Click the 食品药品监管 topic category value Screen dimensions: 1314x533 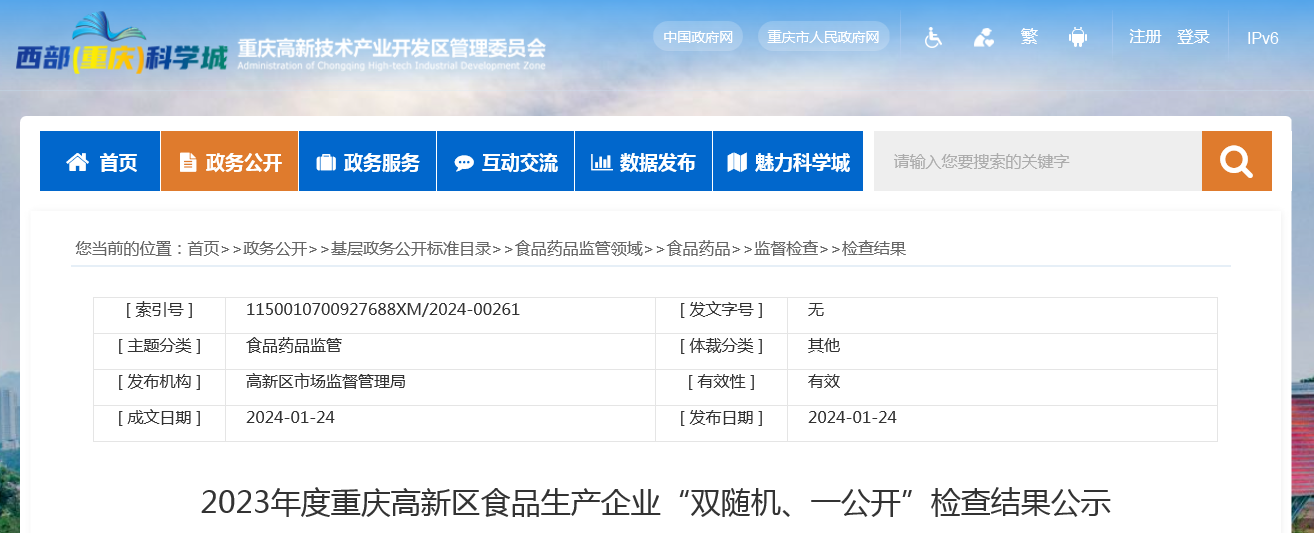[294, 346]
